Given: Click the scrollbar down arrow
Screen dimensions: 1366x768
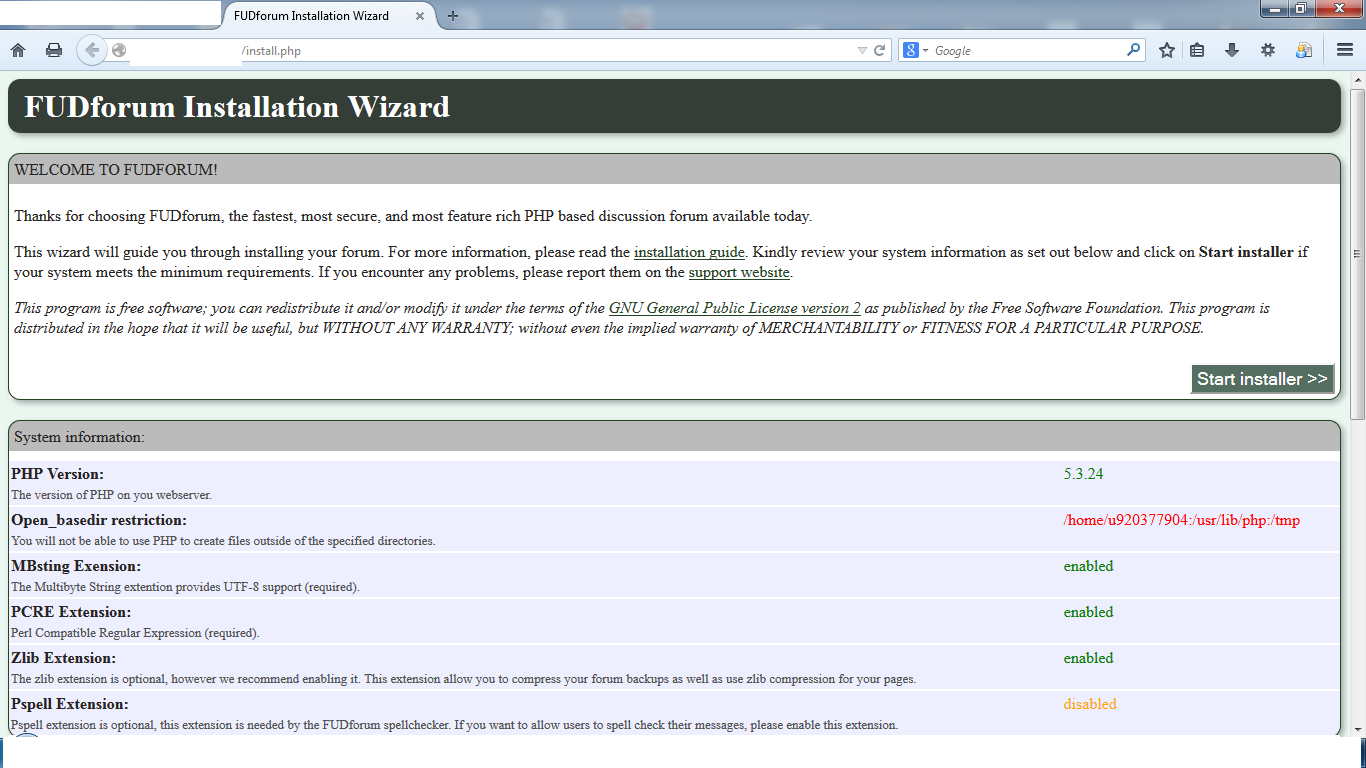Looking at the screenshot, I should coord(1357,729).
